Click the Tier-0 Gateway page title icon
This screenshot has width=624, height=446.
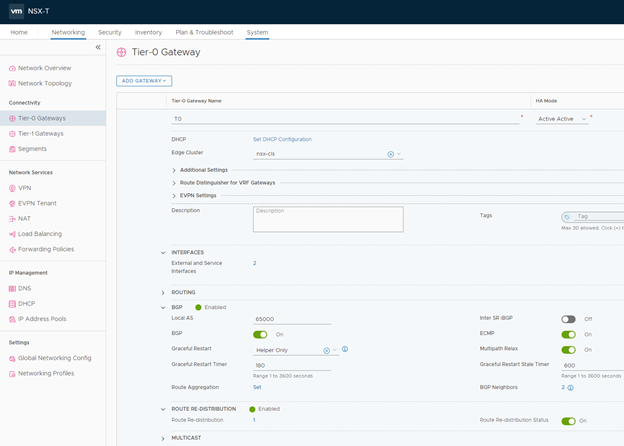pyautogui.click(x=121, y=52)
